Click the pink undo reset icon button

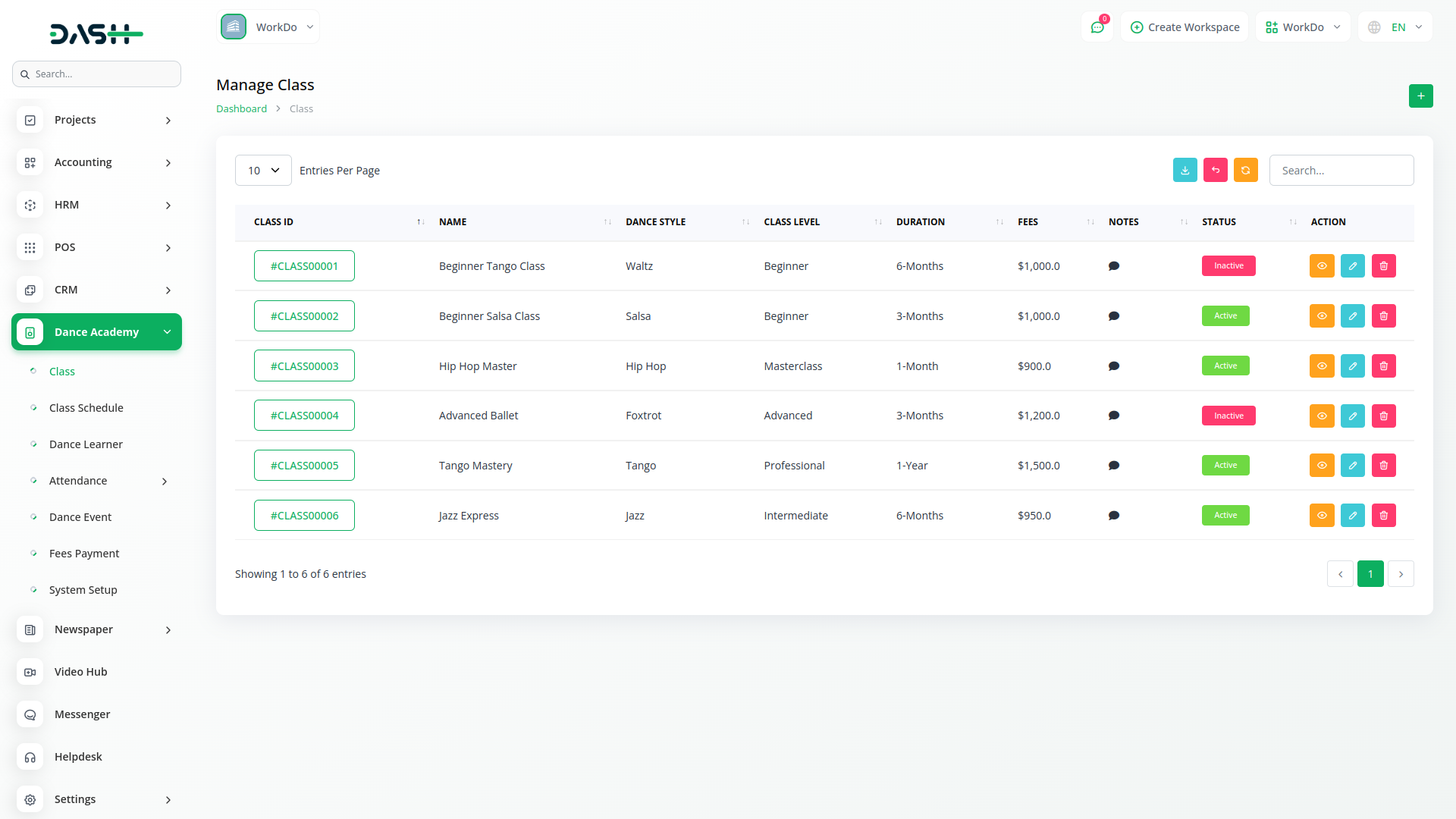click(x=1215, y=170)
